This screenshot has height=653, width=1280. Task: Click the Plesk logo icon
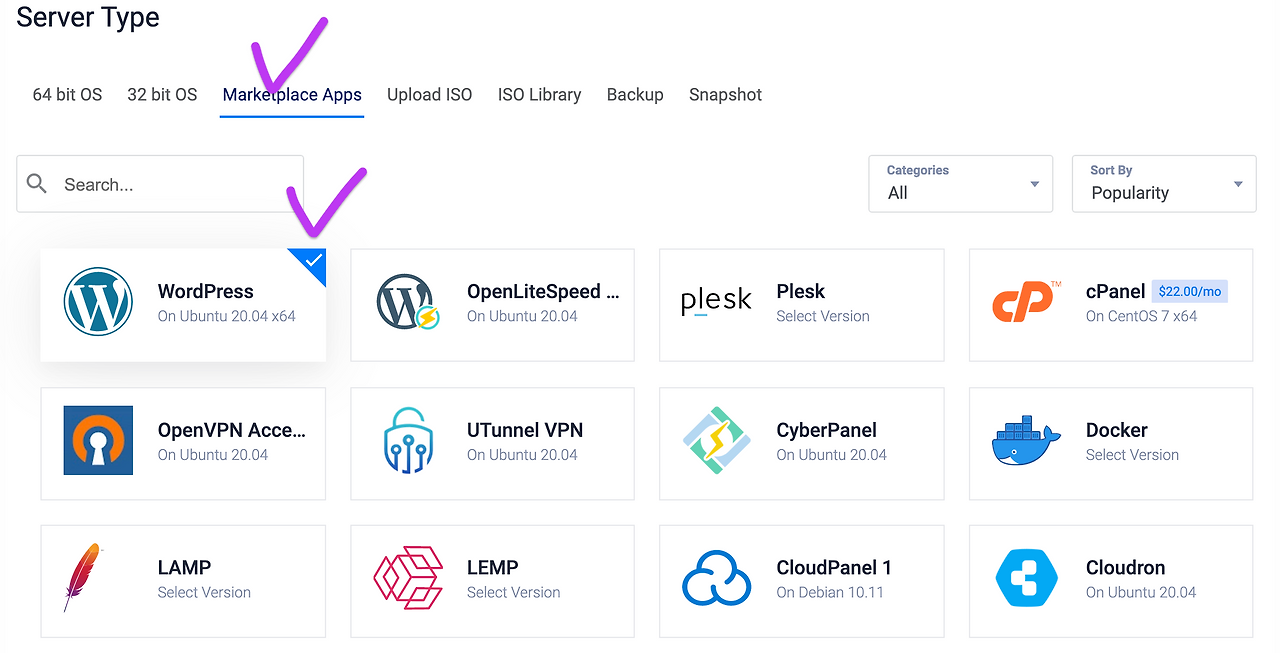716,302
